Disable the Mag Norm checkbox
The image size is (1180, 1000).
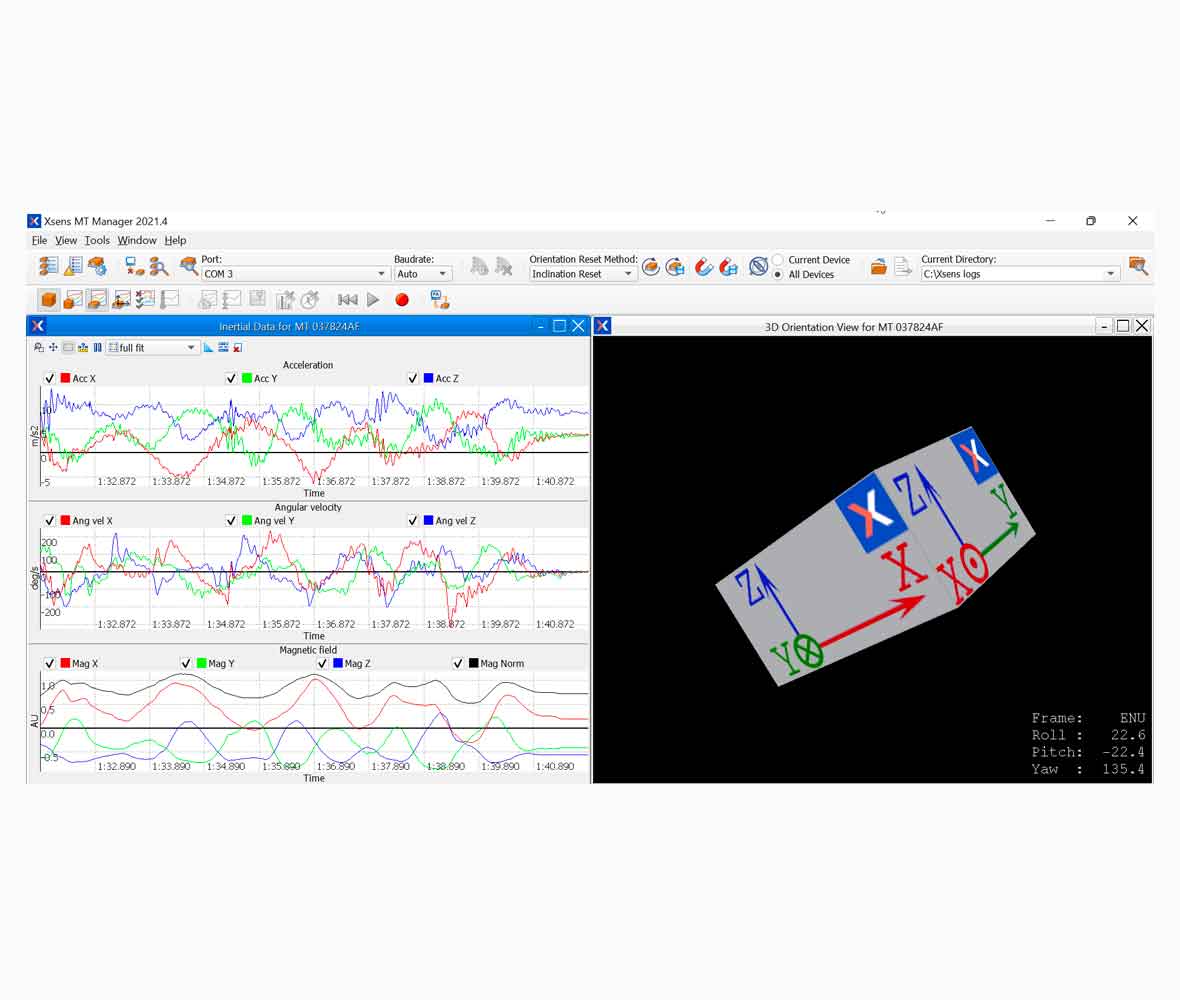[458, 663]
